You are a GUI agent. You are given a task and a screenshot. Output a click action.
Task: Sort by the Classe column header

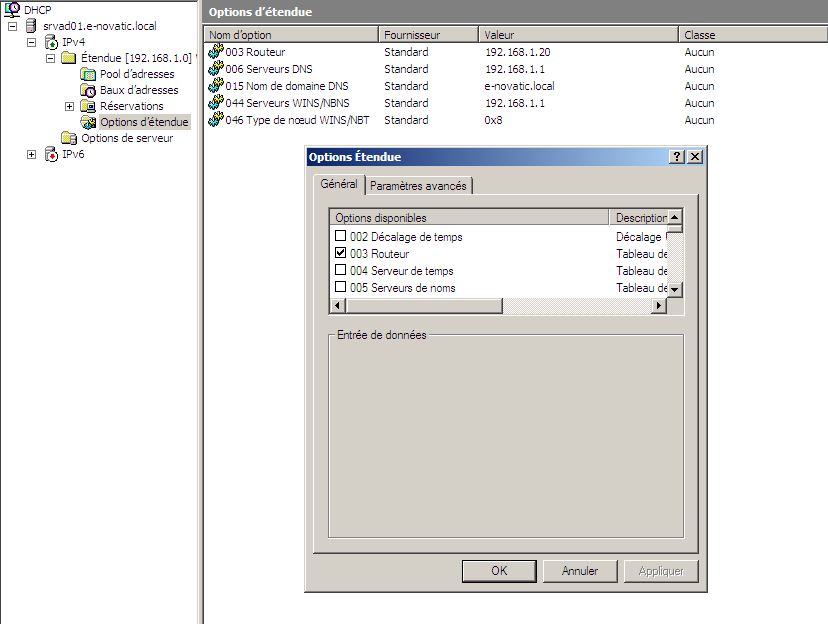click(753, 35)
